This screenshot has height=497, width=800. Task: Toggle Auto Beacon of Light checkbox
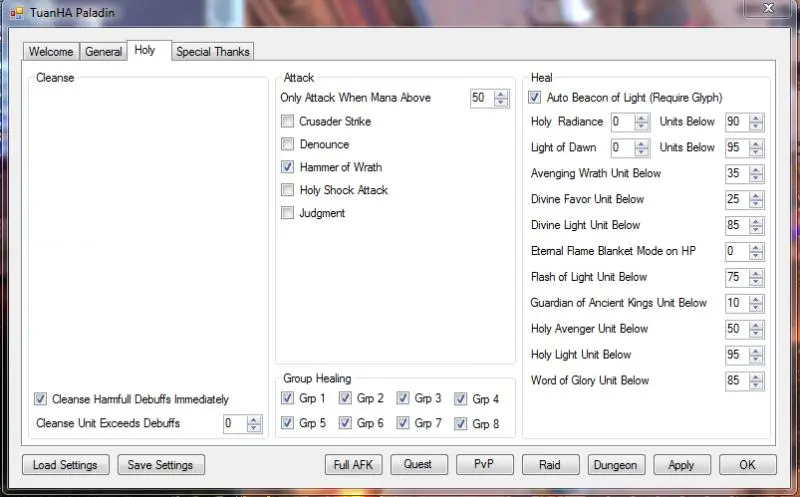click(x=535, y=98)
